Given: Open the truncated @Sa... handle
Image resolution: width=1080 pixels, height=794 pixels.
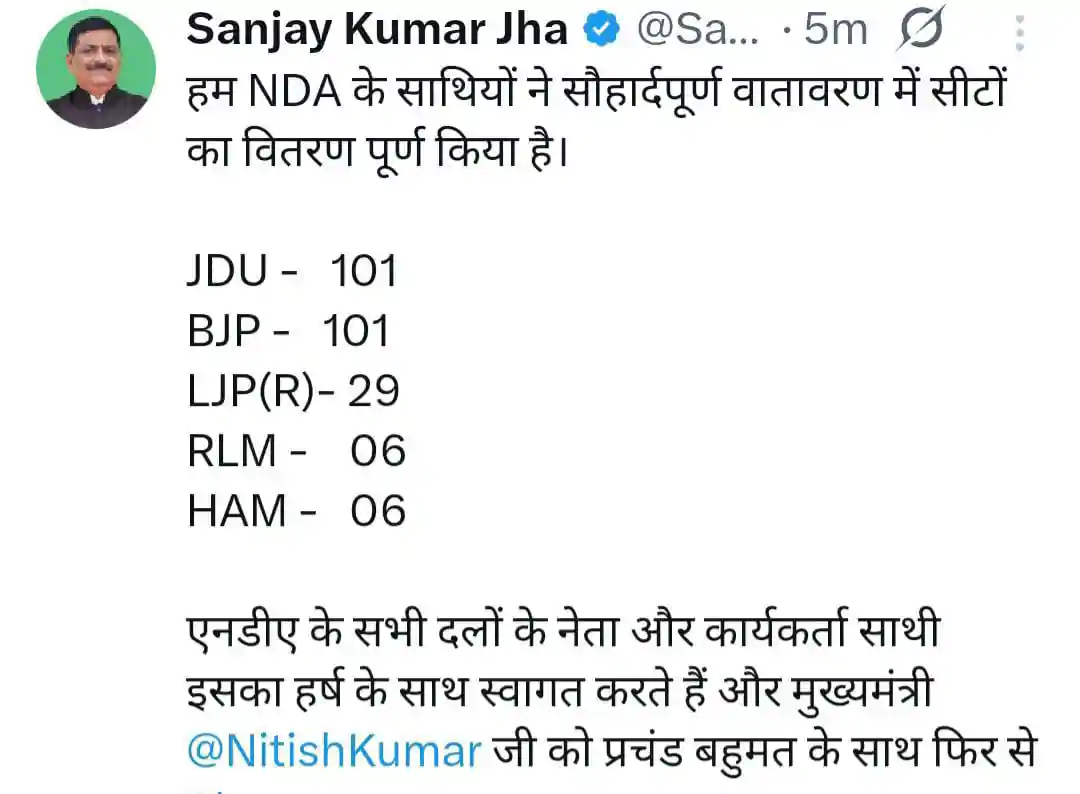Looking at the screenshot, I should 697,31.
